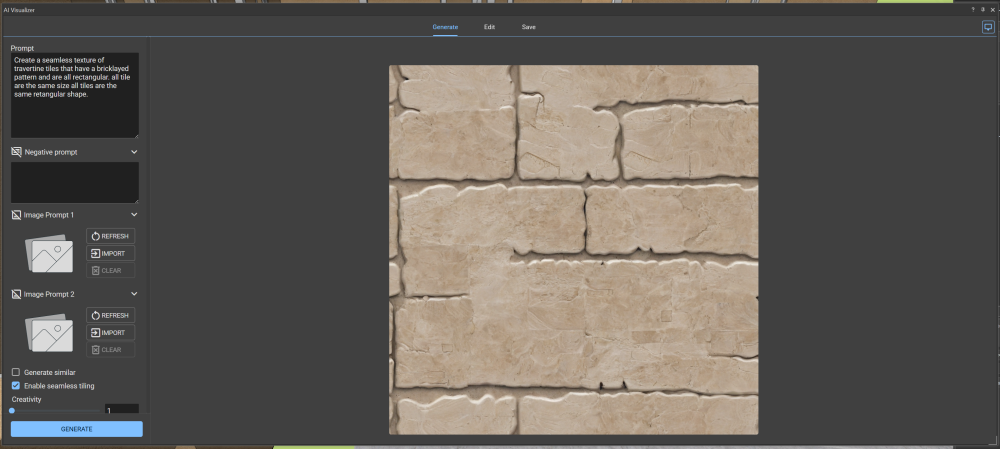Viewport: 1000px width, 449px height.
Task: Import an image for Image Prompt 2
Action: 110,332
